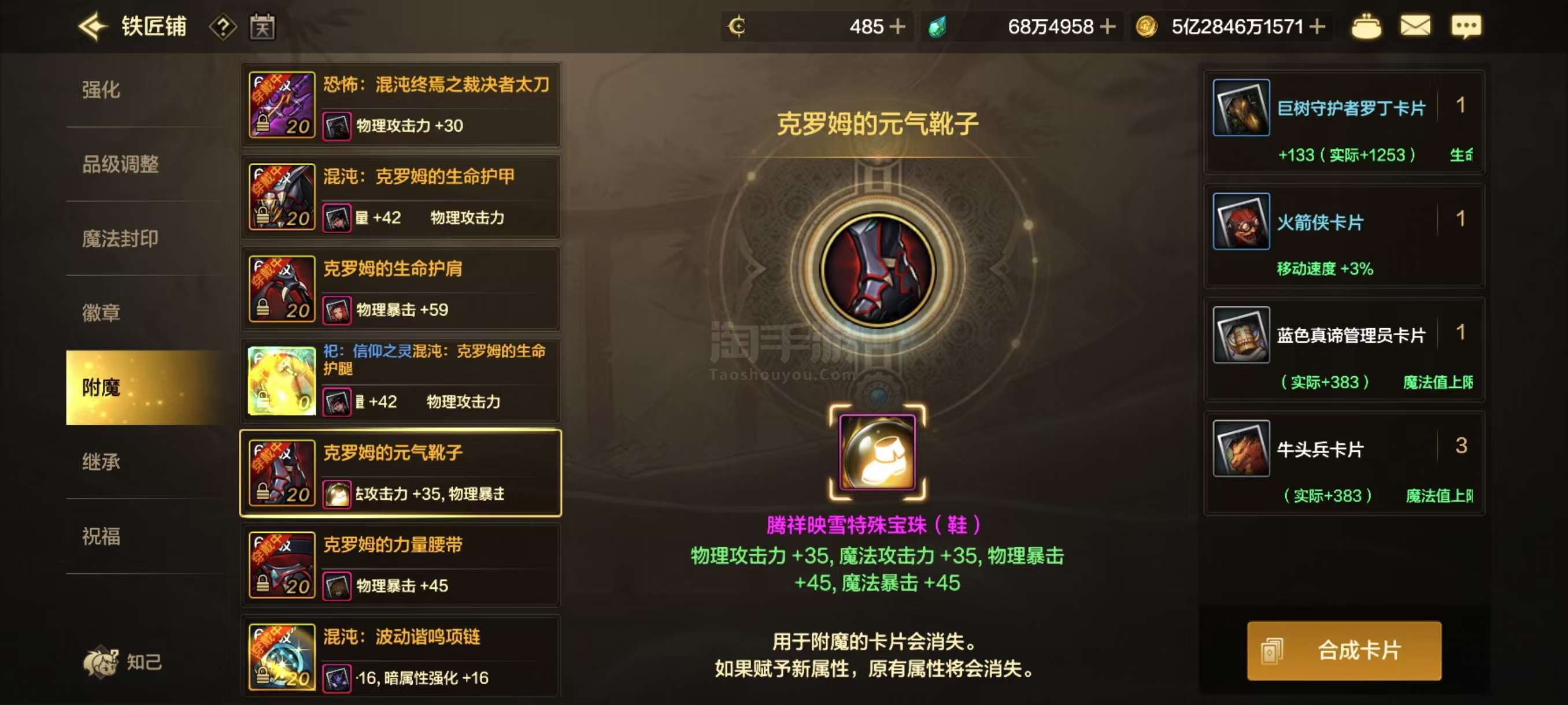Open the mail envelope icon
Screen dimensions: 1568x705
point(1415,26)
